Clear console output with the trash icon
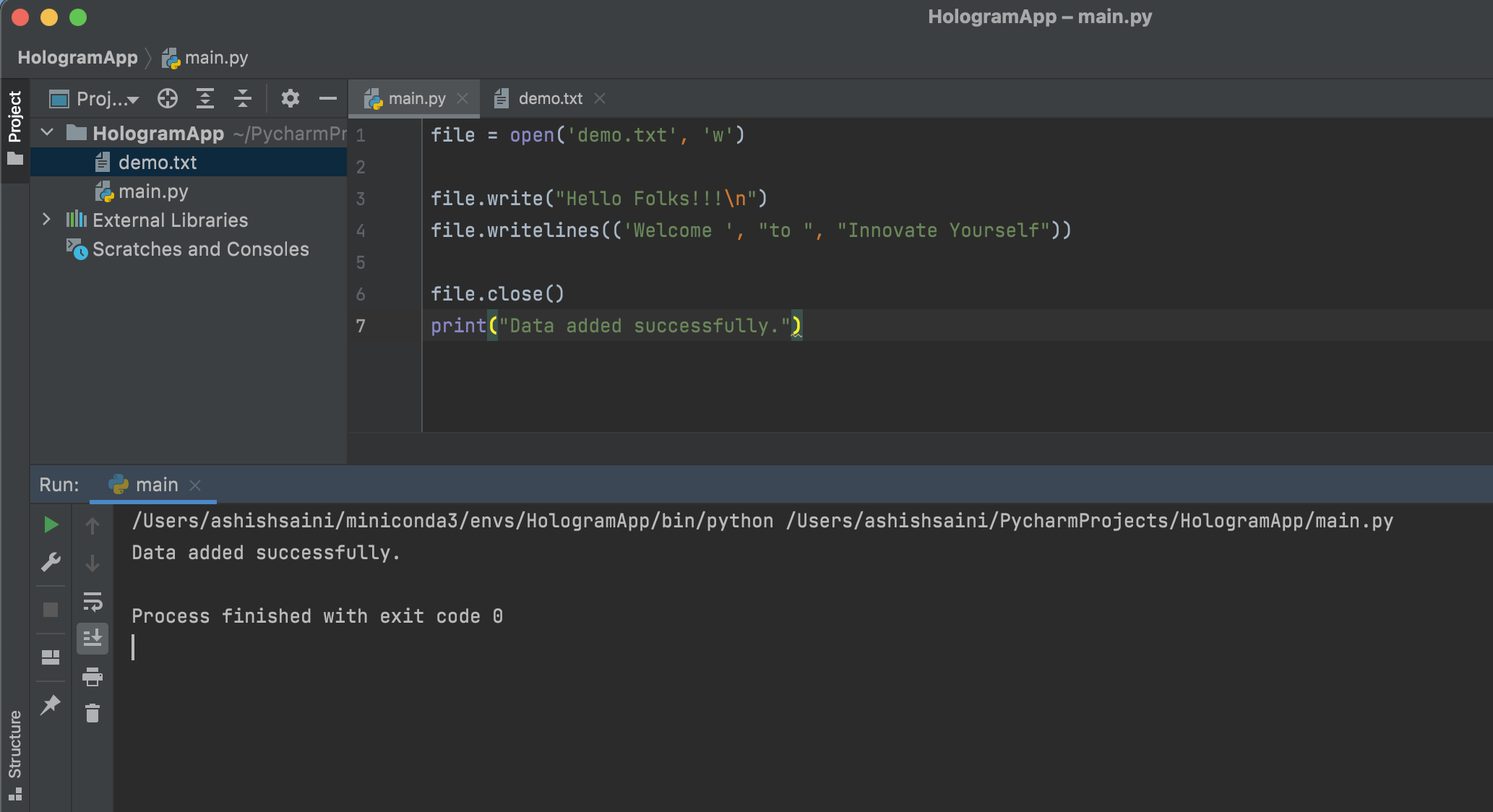 point(92,714)
